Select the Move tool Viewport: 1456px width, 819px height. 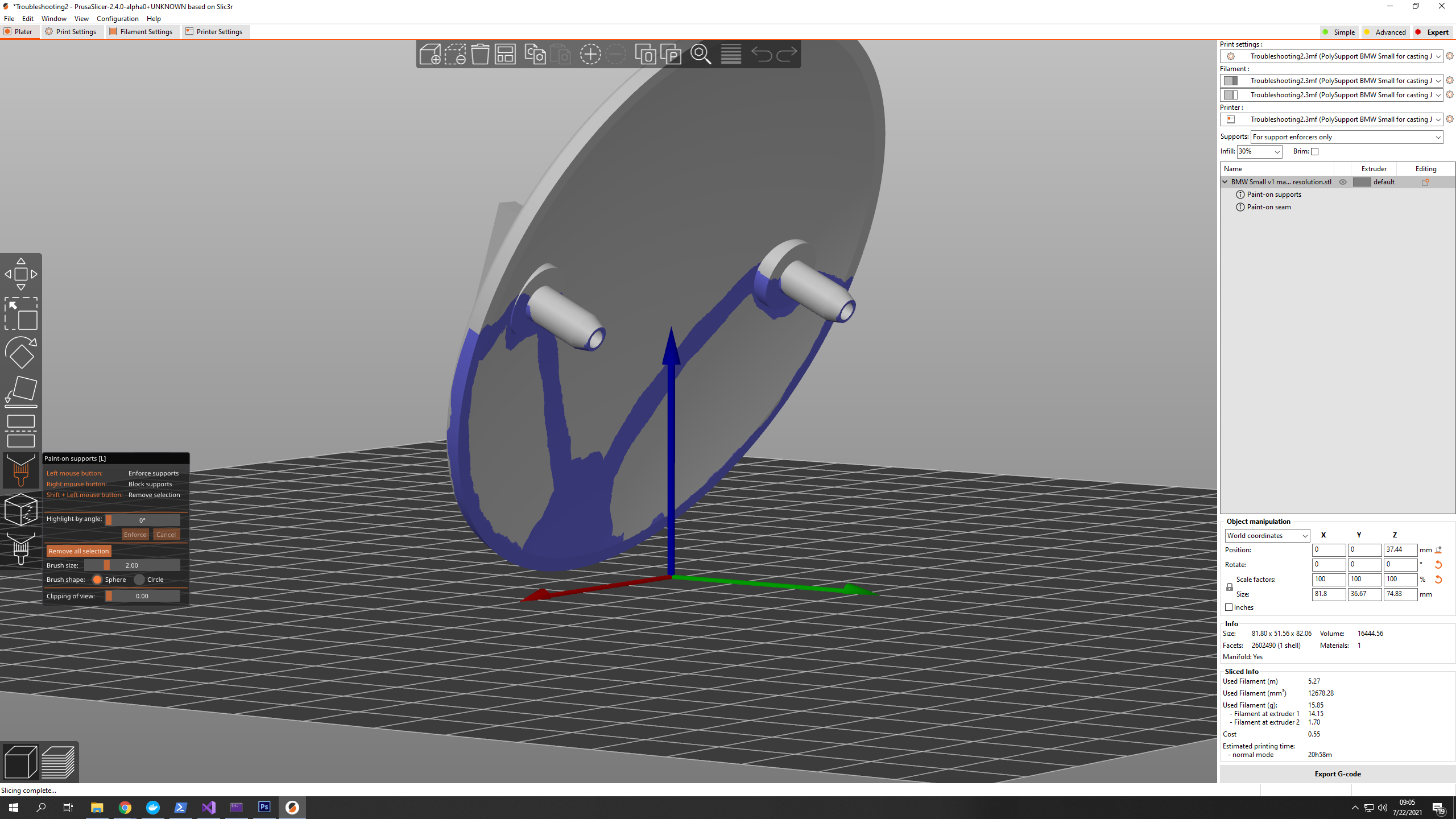coord(21,274)
